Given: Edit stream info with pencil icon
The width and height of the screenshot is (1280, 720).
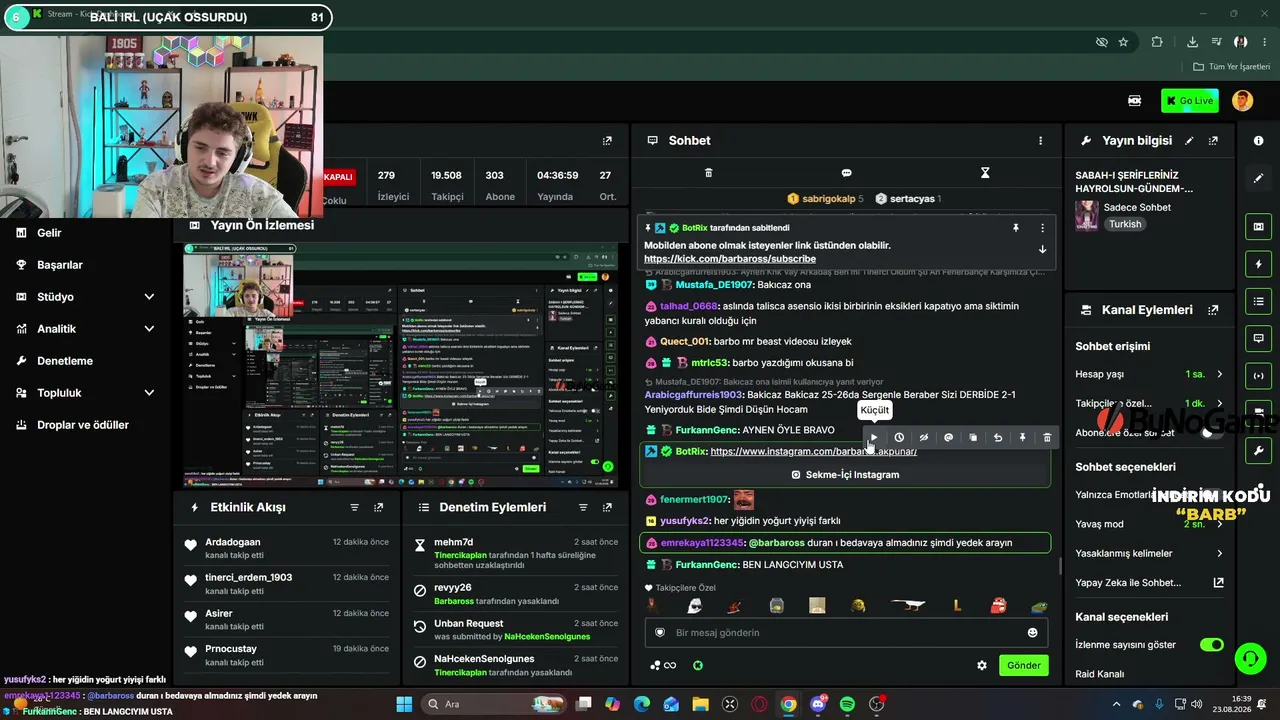Looking at the screenshot, I should click(1189, 141).
